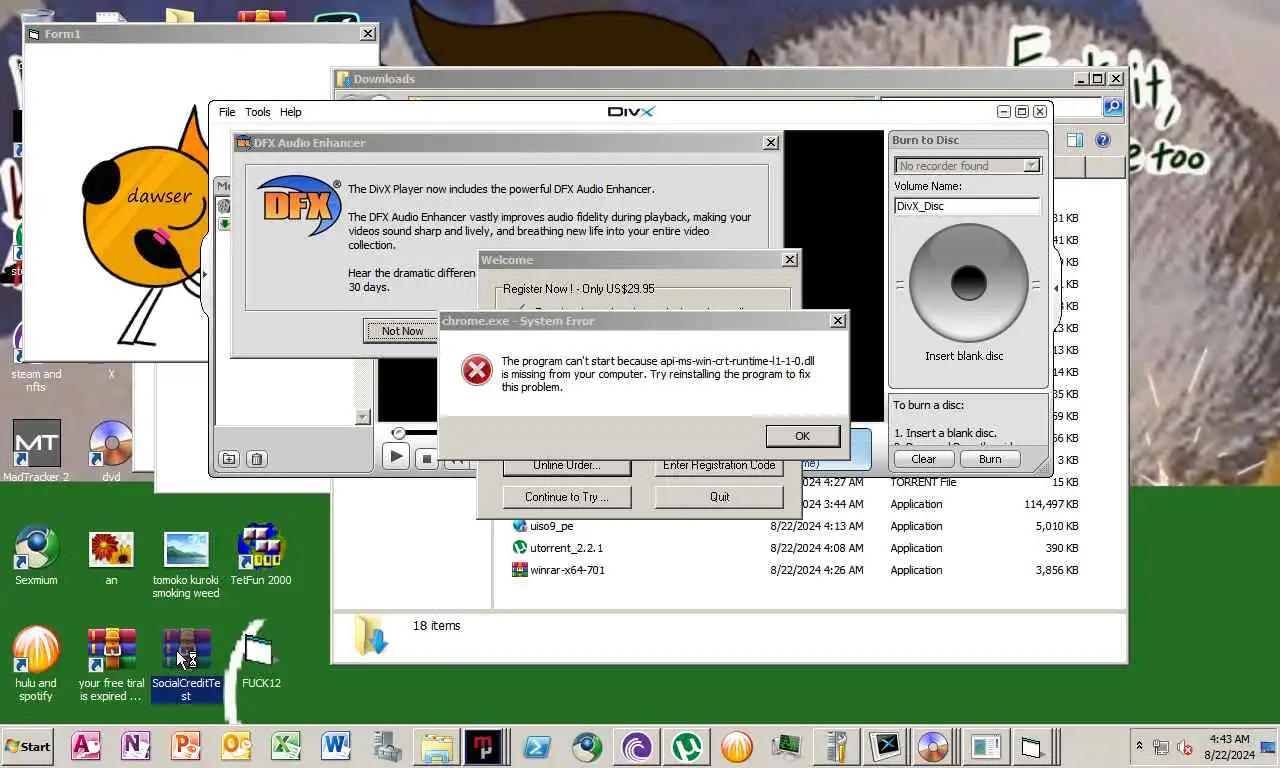The image size is (1280, 768).
Task: Click Burn in Burn to Disc panel
Action: [990, 459]
